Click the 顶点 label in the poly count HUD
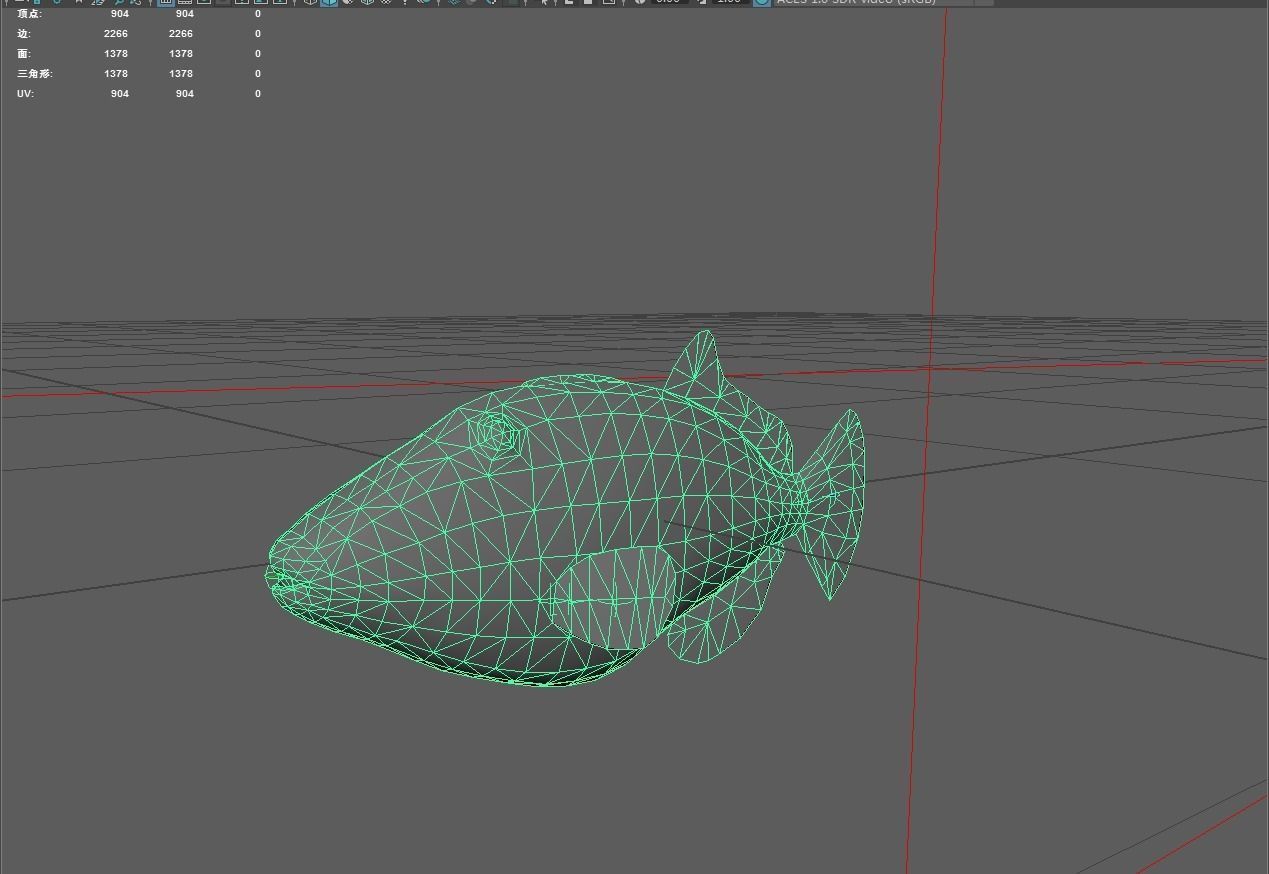 click(29, 14)
